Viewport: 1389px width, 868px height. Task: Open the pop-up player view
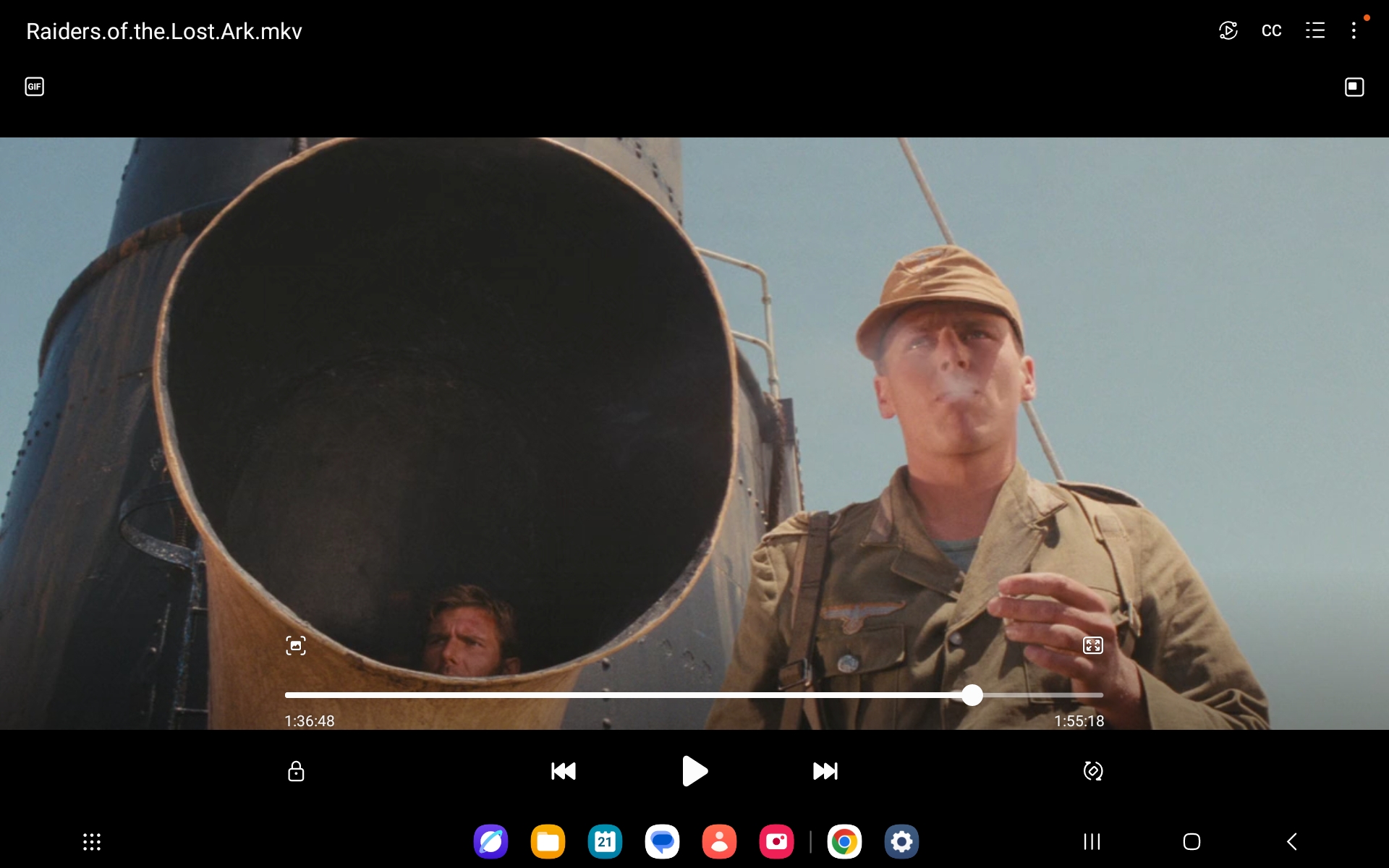(1354, 87)
